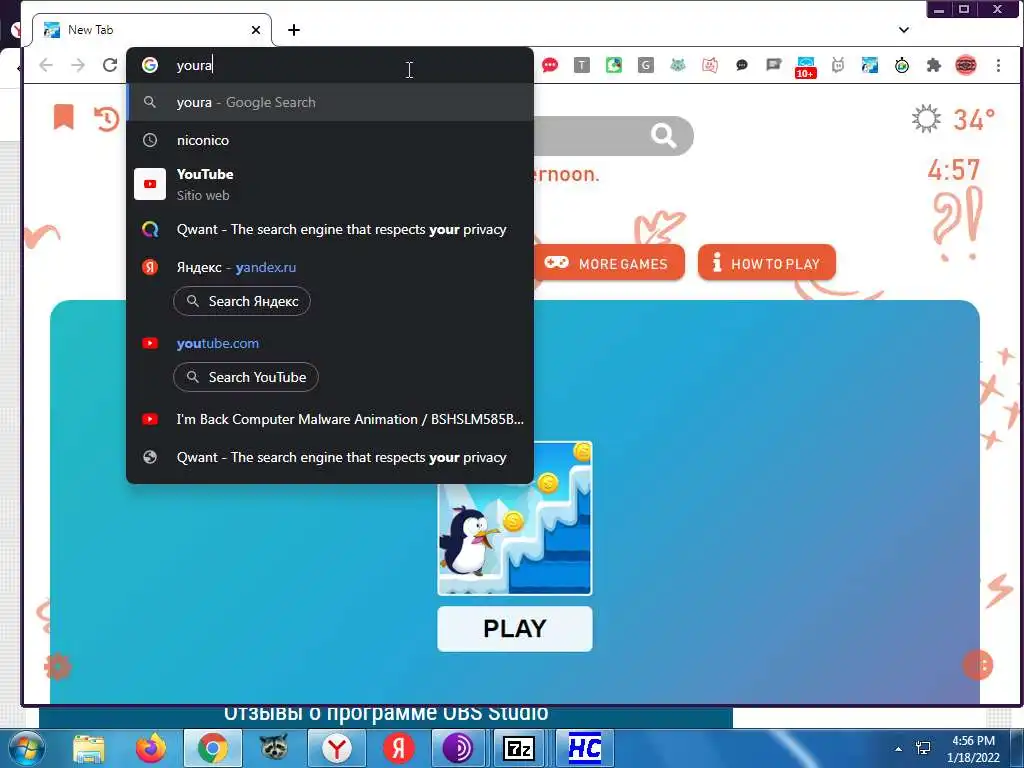
Task: Expand the tab search chevron
Action: tap(904, 29)
